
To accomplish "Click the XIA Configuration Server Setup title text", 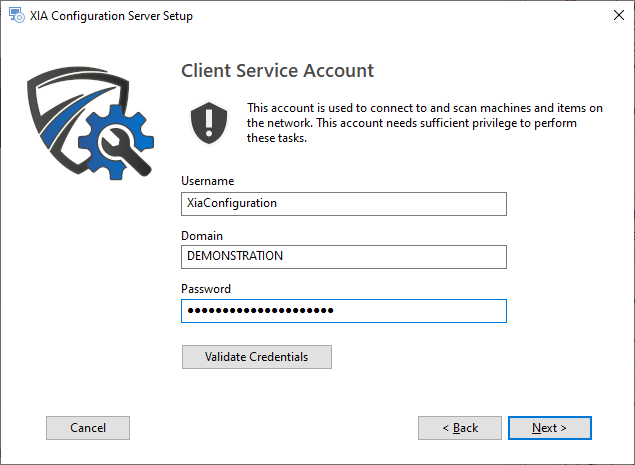I will (111, 16).
